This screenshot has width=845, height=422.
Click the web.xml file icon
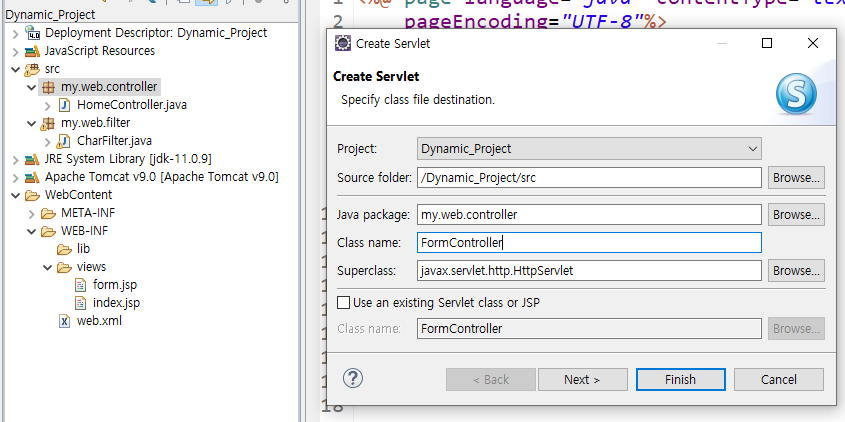click(65, 321)
